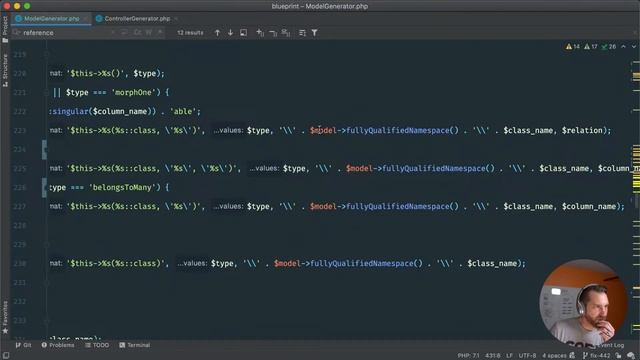The image size is (640, 360).
Task: Click the third multi-selection occurrences icon in find bar
Action: [286, 33]
